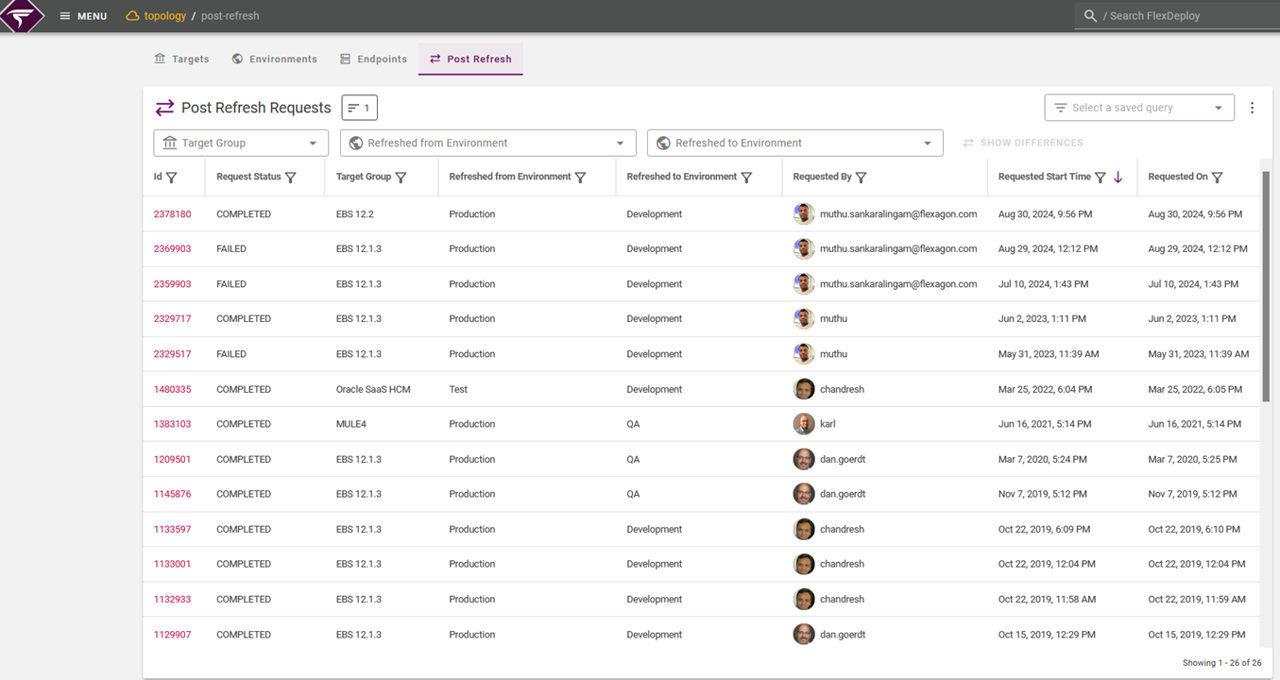Open filter for Requested By column
The image size is (1280, 680).
861,178
